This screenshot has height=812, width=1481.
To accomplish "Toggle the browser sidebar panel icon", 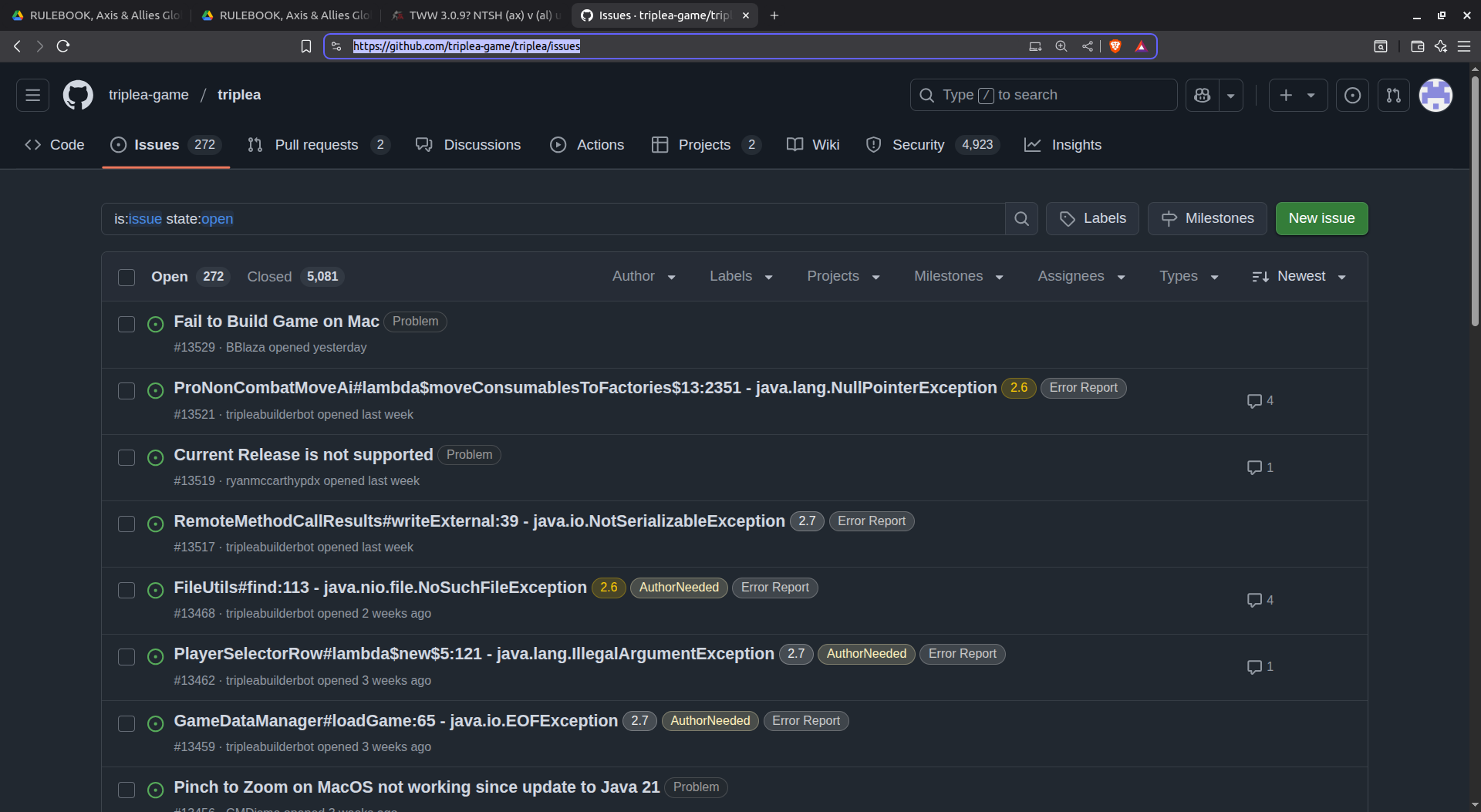I will click(1381, 46).
